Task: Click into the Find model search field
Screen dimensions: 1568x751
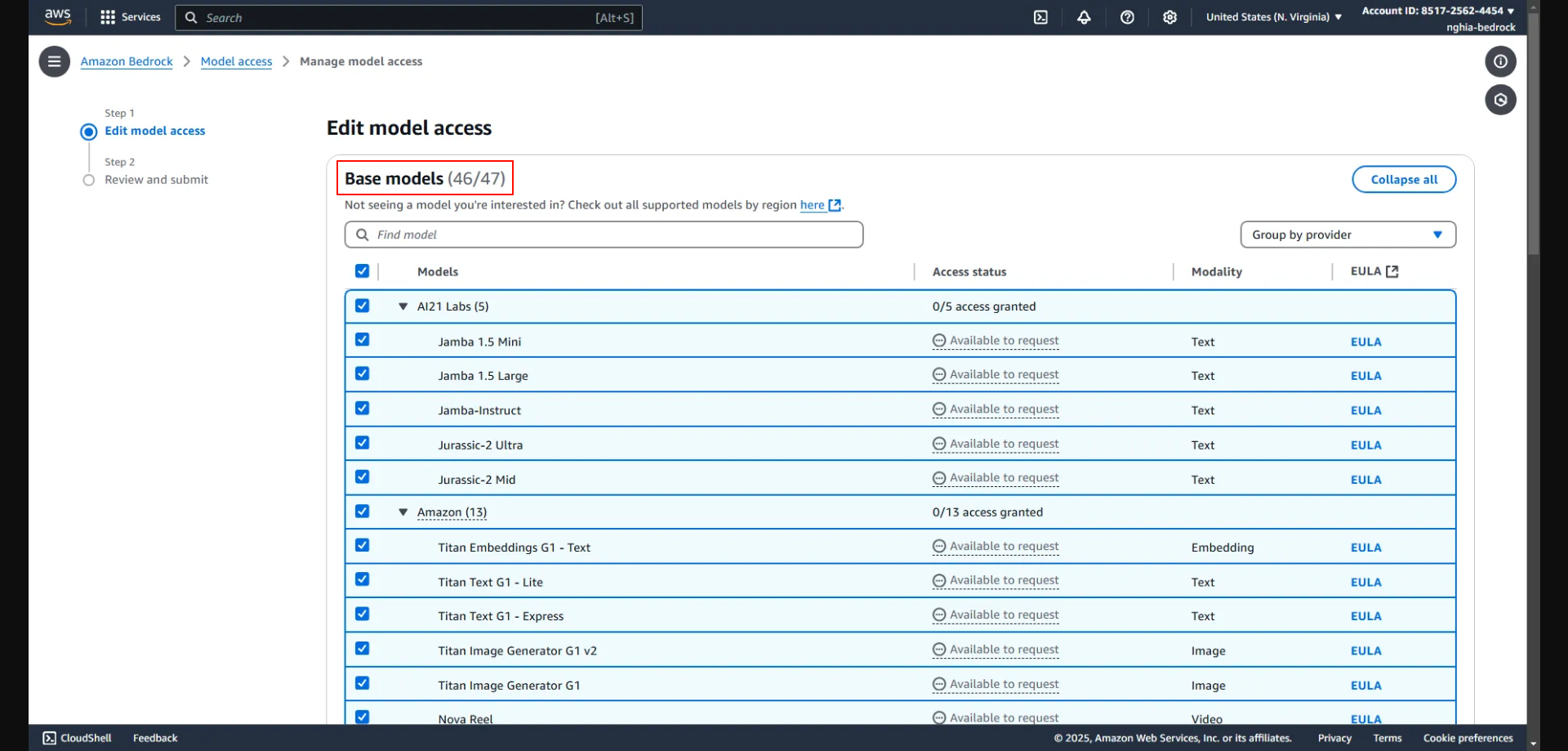Action: tap(604, 235)
